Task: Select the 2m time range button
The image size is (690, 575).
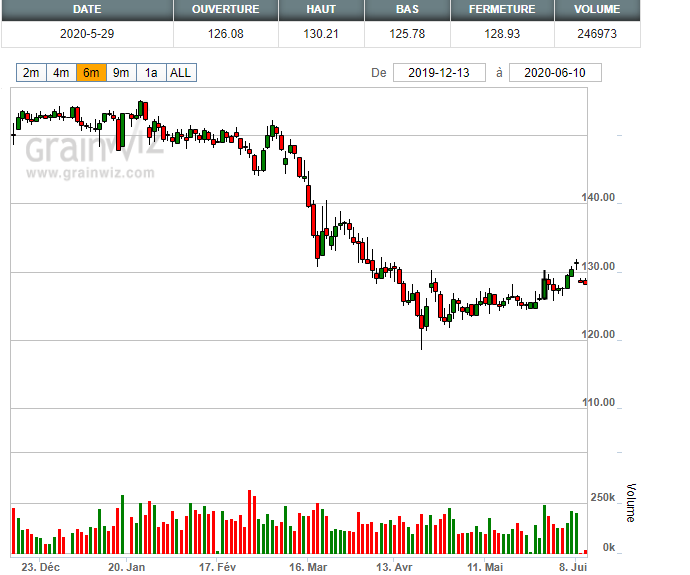Action: click(x=31, y=73)
